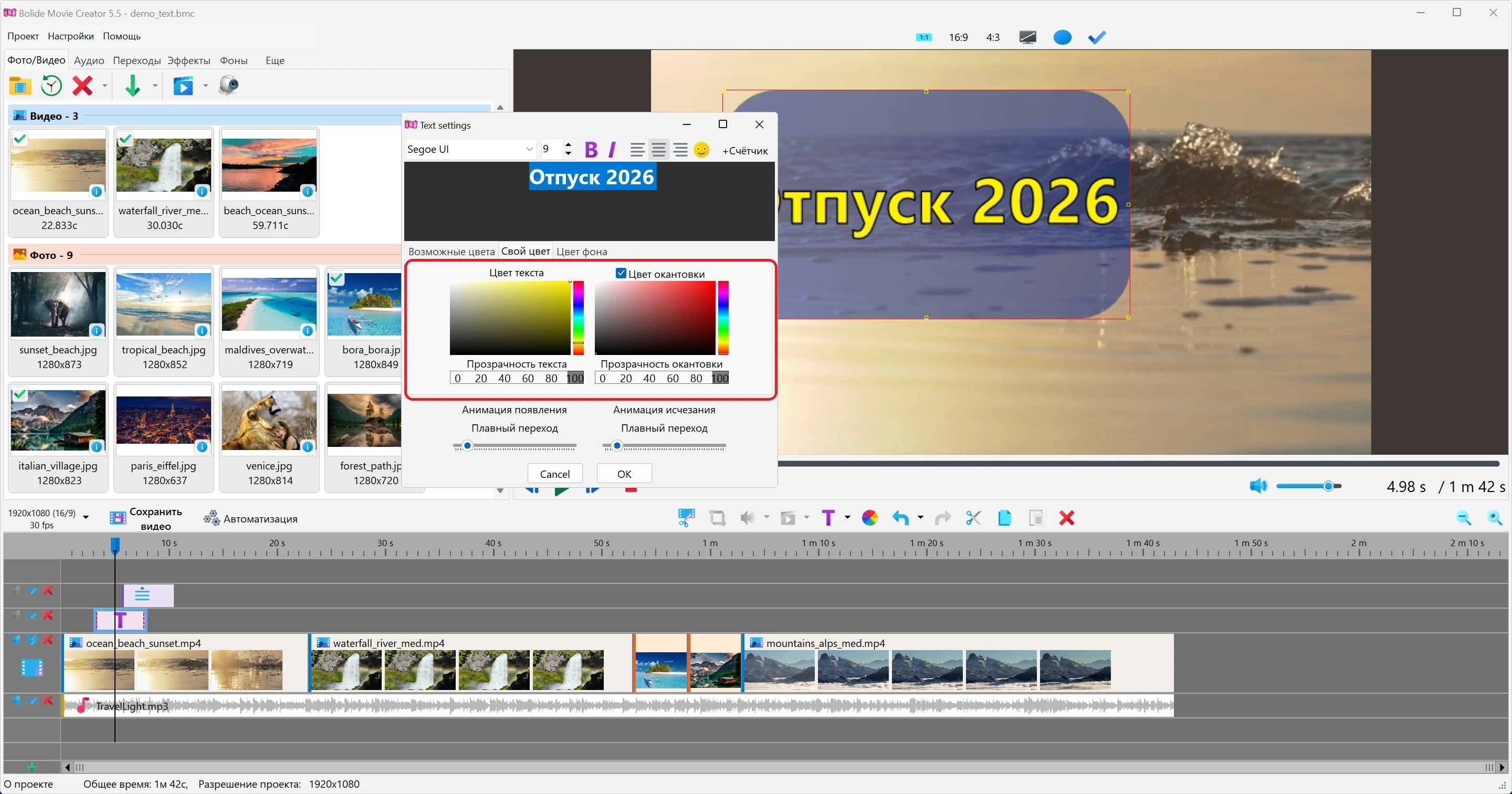Click the crop tool icon
1512x794 pixels.
[x=717, y=517]
